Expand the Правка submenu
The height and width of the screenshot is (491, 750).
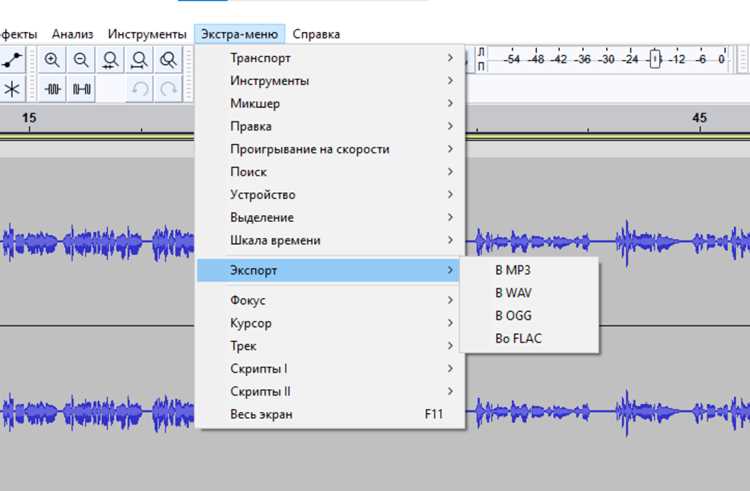[330, 126]
